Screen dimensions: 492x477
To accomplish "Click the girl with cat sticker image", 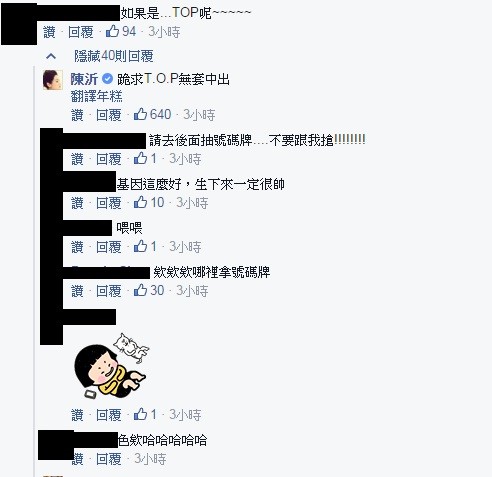I will tap(111, 365).
